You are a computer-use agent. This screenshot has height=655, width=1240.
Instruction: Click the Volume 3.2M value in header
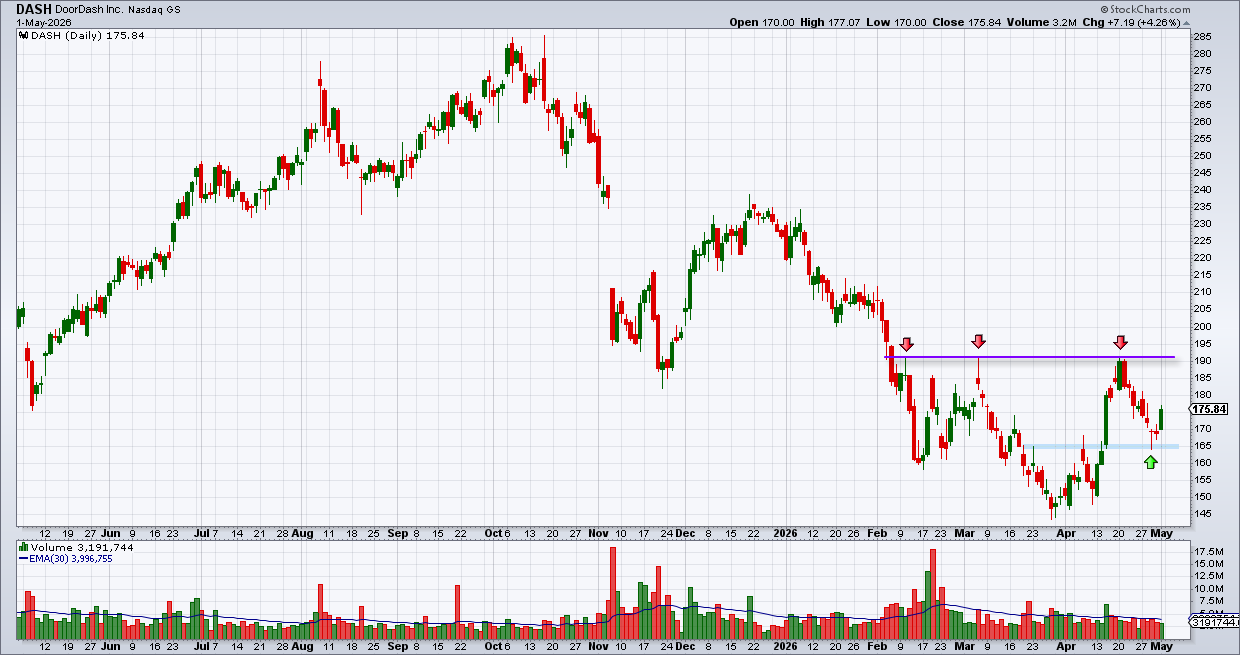[x=1064, y=22]
